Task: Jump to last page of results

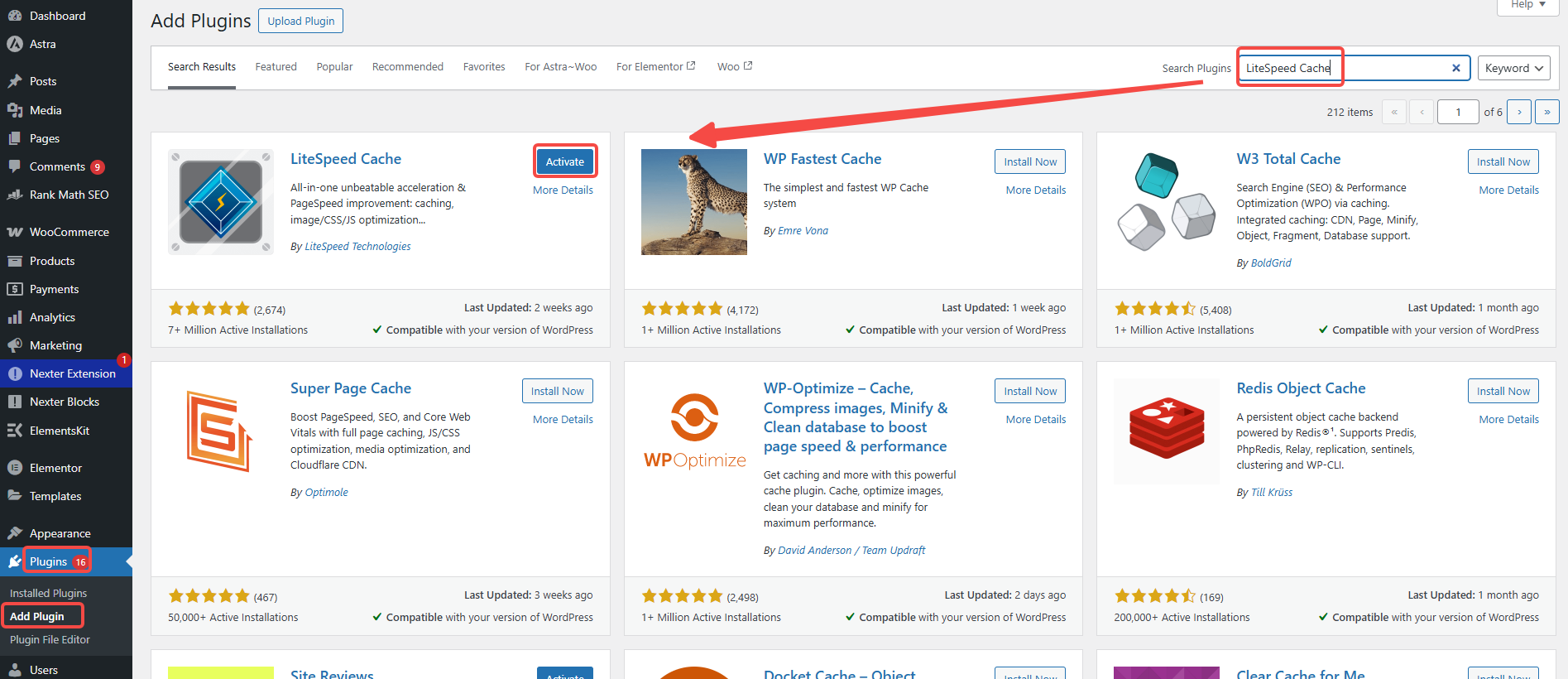Action: click(x=1546, y=112)
